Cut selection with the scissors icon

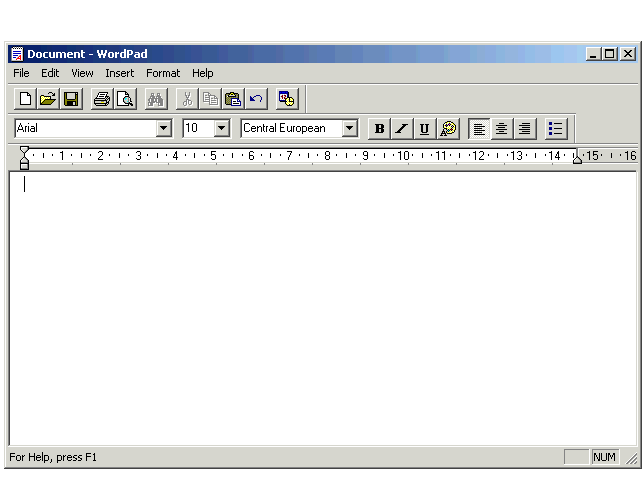point(187,99)
